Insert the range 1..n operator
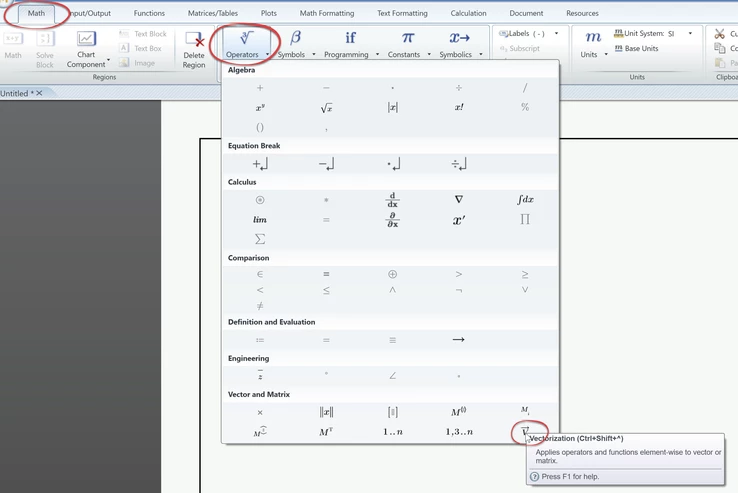 [393, 432]
